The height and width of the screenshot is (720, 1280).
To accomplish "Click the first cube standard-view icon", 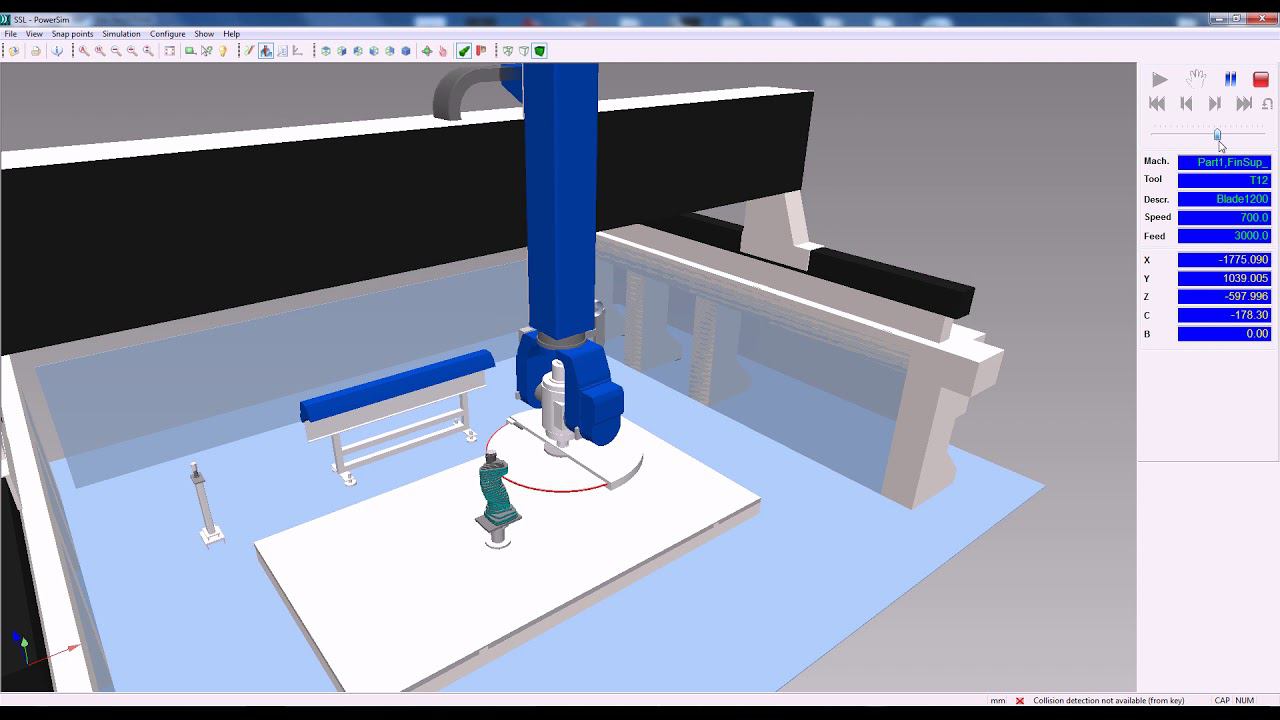I will tap(325, 51).
